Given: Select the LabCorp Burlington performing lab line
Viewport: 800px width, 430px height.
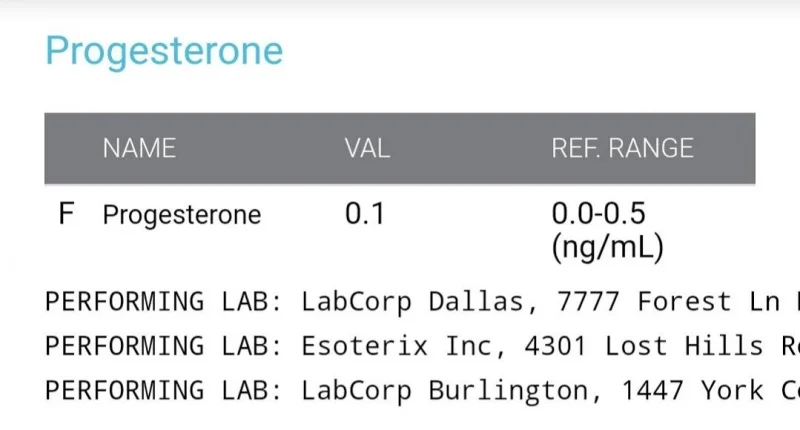Looking at the screenshot, I should [x=422, y=391].
